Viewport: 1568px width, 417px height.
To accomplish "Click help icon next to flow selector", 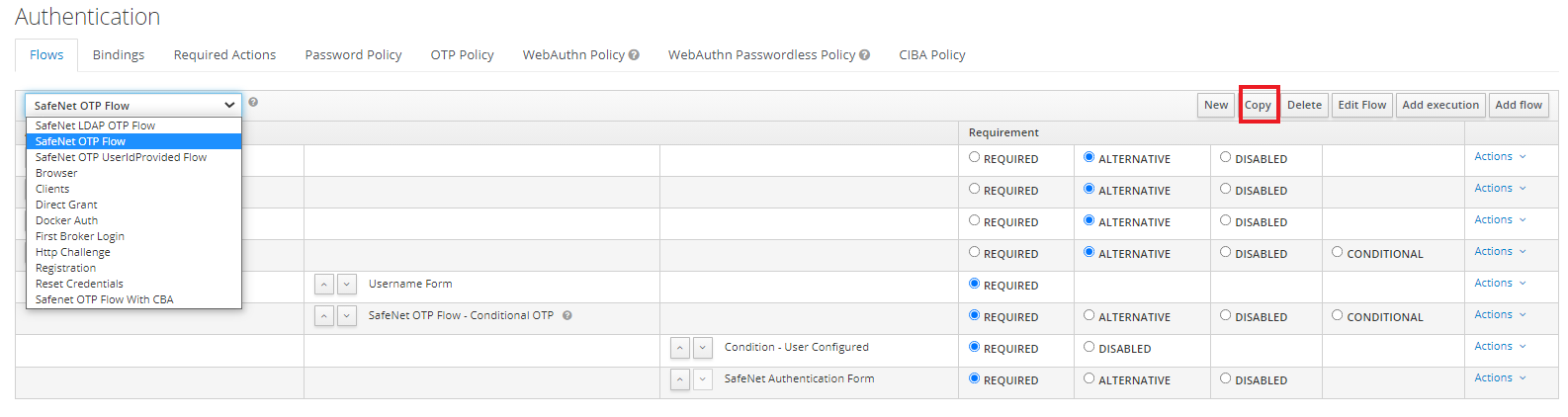I will (253, 102).
